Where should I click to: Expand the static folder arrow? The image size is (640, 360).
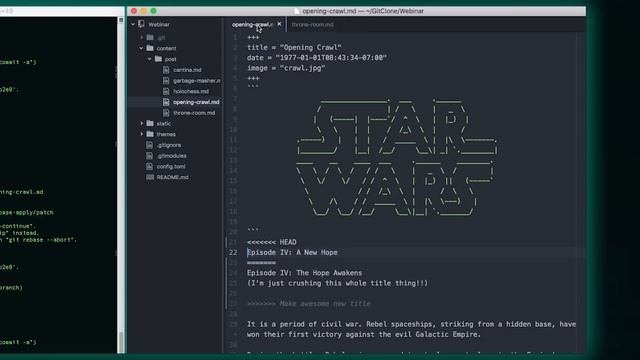coord(142,123)
